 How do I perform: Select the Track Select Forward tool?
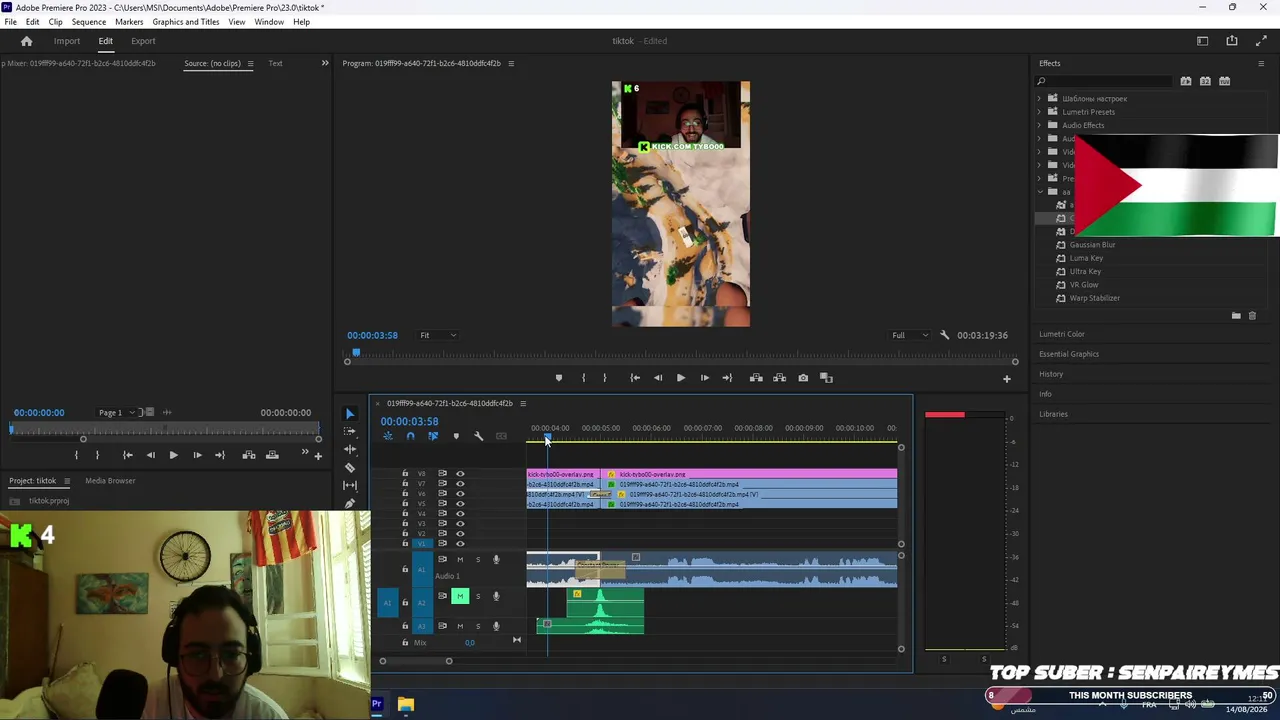coord(349,432)
